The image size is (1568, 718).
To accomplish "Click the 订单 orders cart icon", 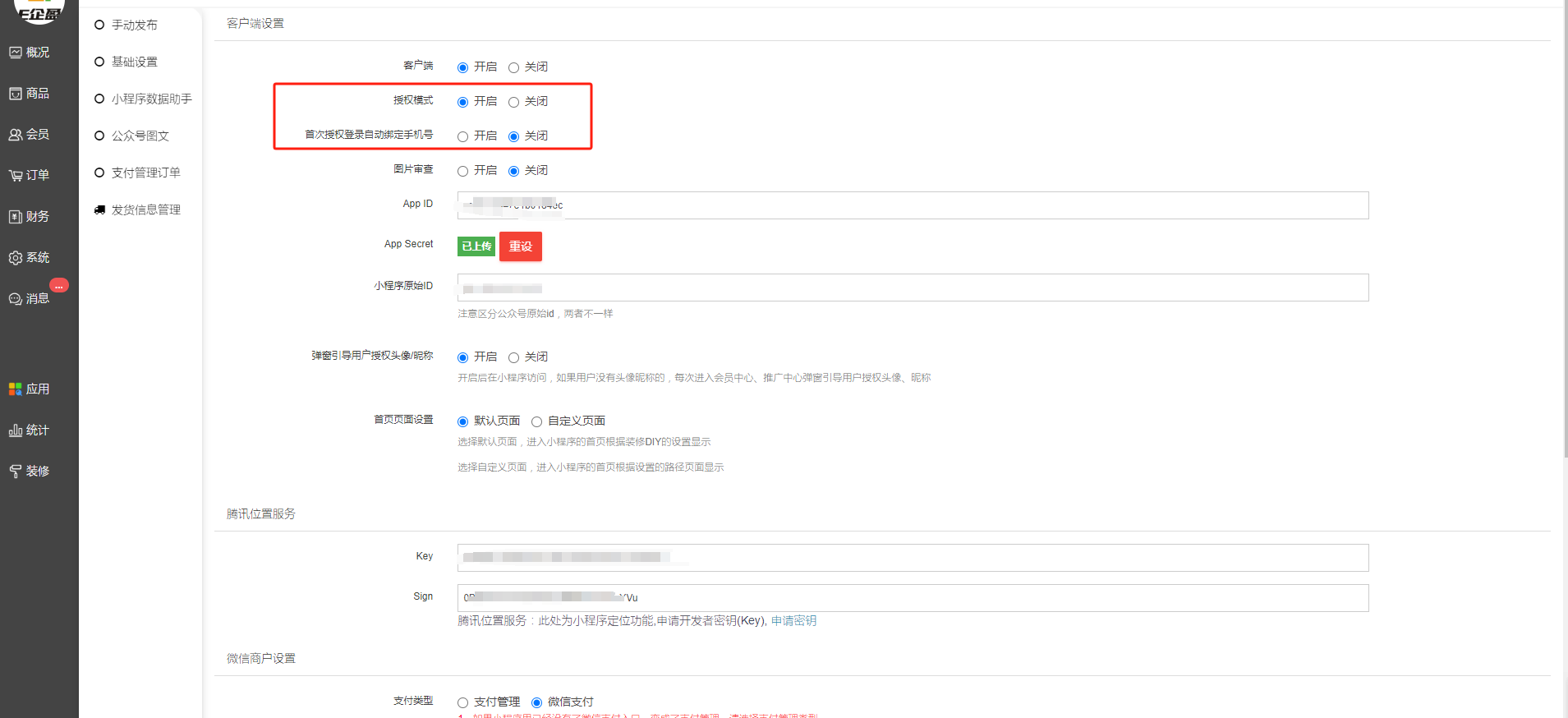I will click(x=16, y=176).
